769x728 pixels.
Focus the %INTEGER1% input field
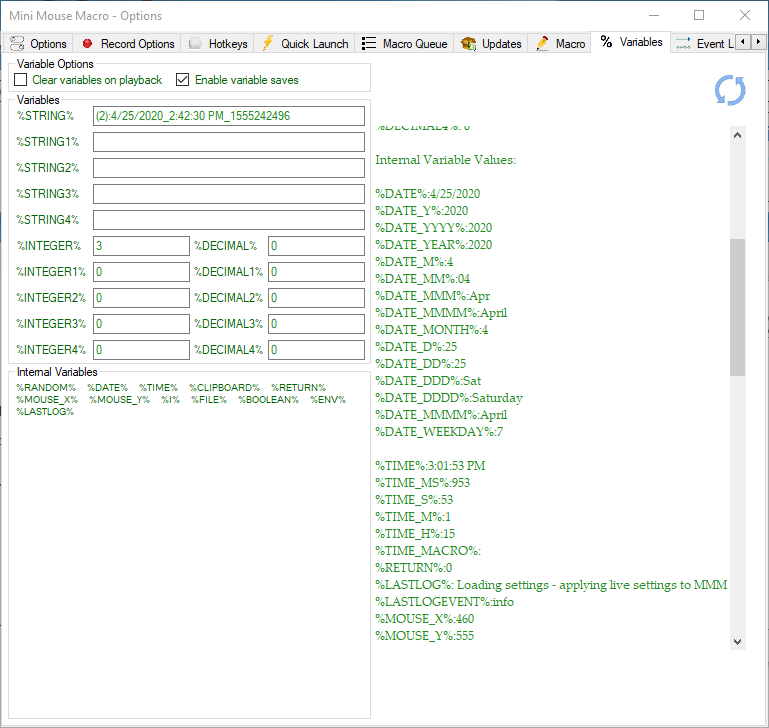(x=141, y=272)
